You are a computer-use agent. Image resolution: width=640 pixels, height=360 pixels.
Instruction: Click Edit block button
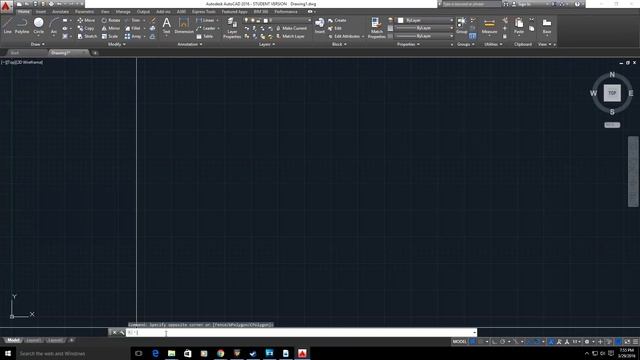point(335,28)
